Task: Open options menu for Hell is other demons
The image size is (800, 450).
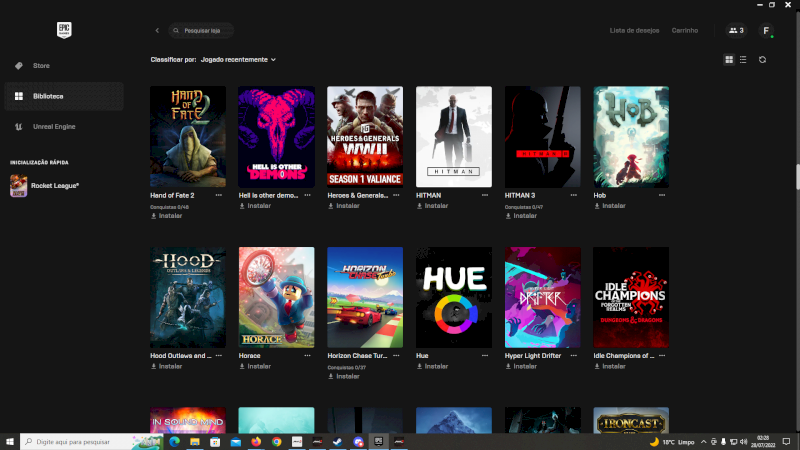Action: point(308,195)
